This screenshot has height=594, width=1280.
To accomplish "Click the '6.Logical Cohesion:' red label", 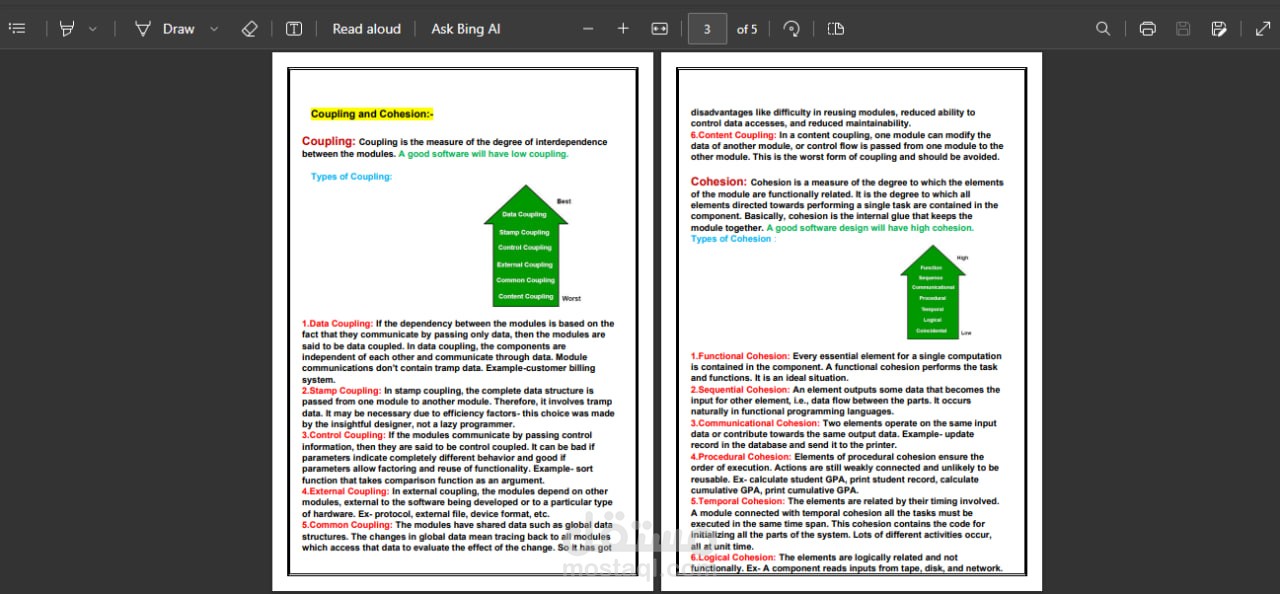I will (x=733, y=557).
